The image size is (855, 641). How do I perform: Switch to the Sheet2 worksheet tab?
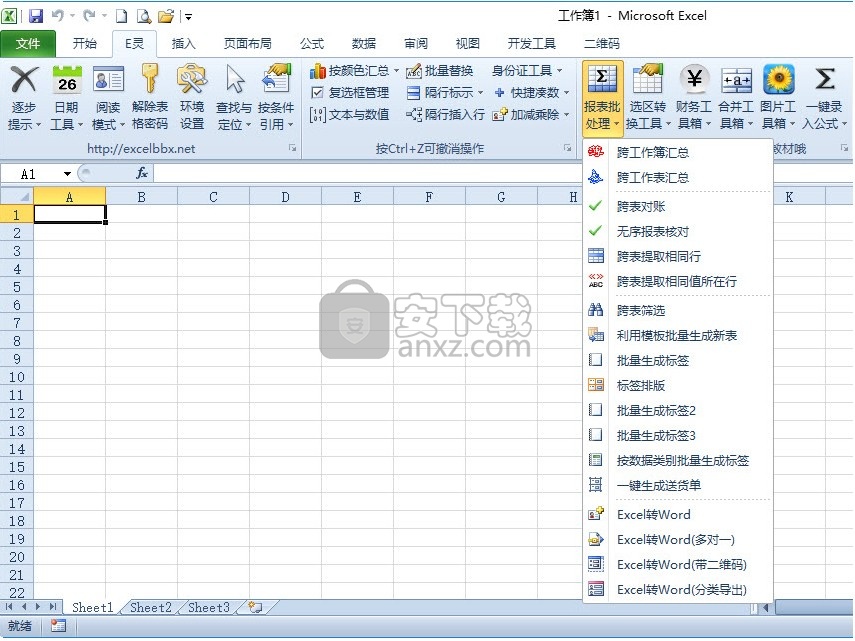coord(150,607)
